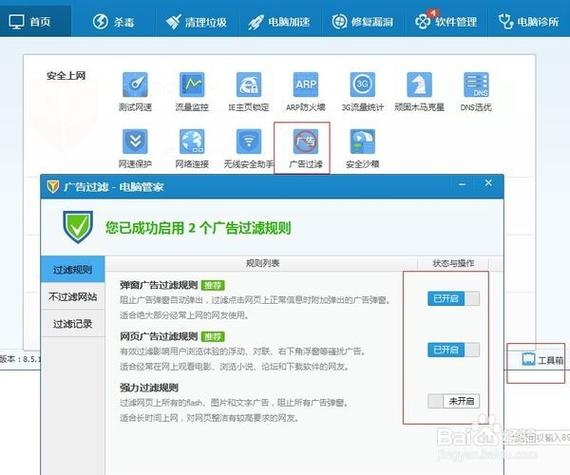The image size is (570, 475).
Task: Click the 安全上网 section label
Action: coord(66,76)
